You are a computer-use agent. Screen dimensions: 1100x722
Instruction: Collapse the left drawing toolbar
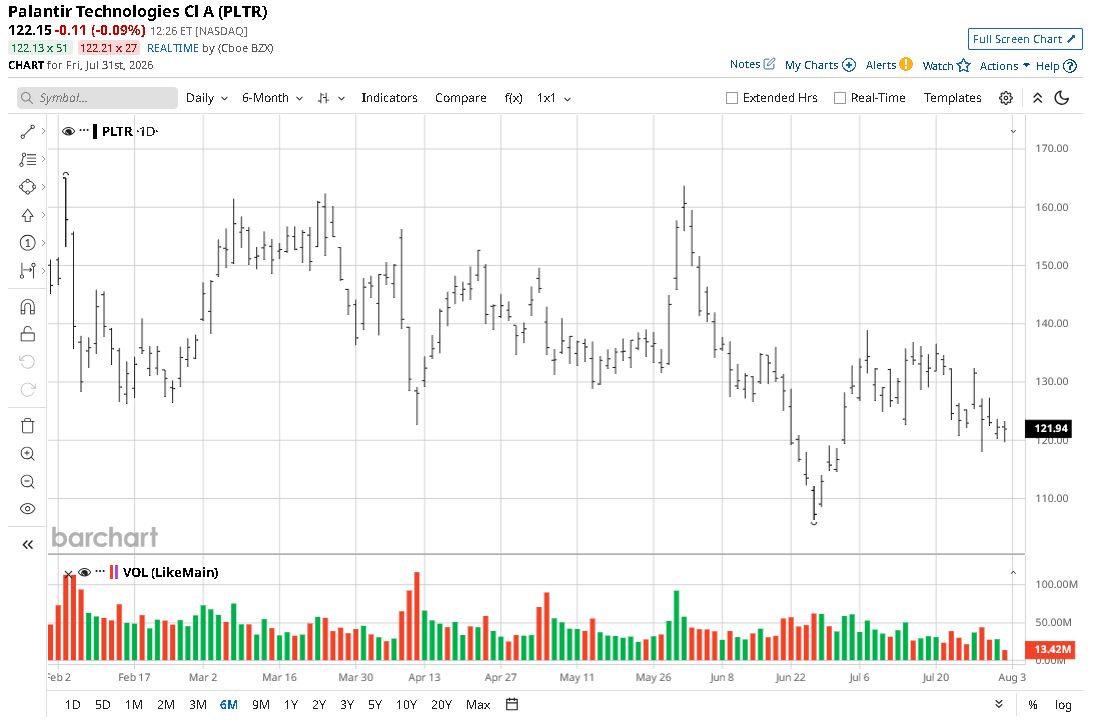point(27,544)
